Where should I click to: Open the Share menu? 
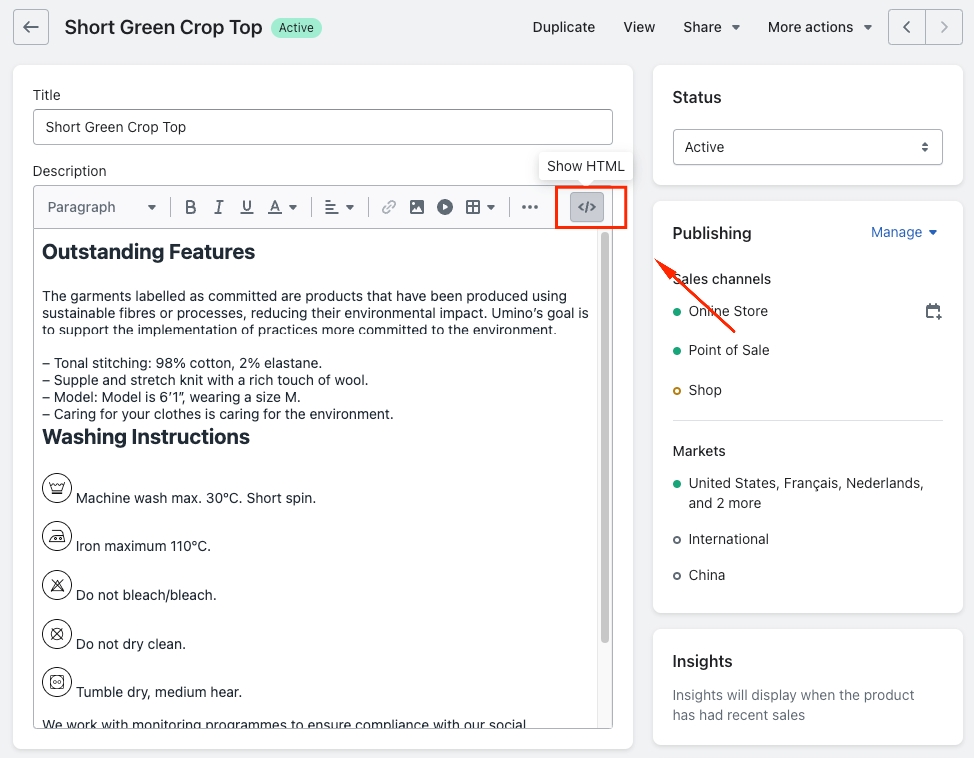(x=711, y=27)
